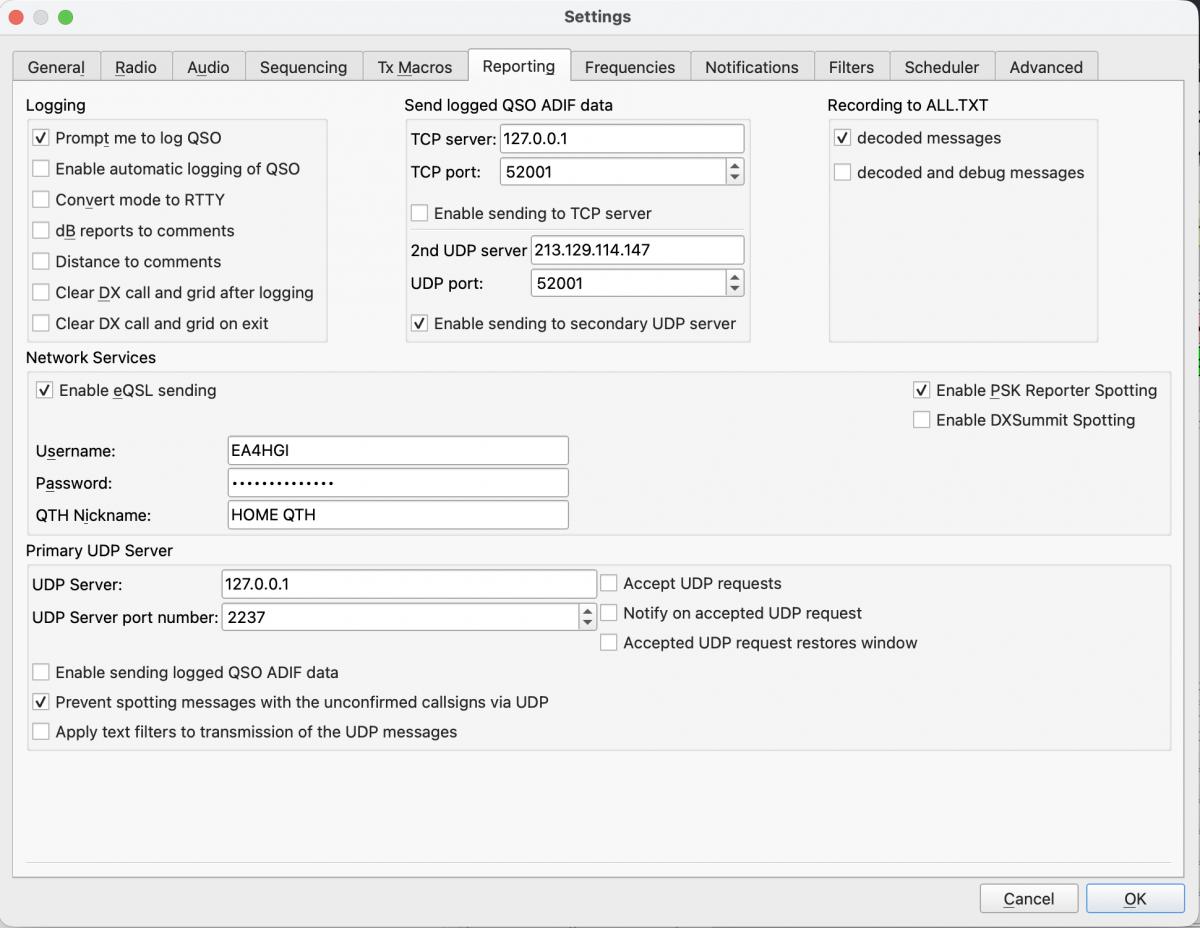Toggle Enable sending to TCP server
This screenshot has height=928, width=1200.
(420, 213)
